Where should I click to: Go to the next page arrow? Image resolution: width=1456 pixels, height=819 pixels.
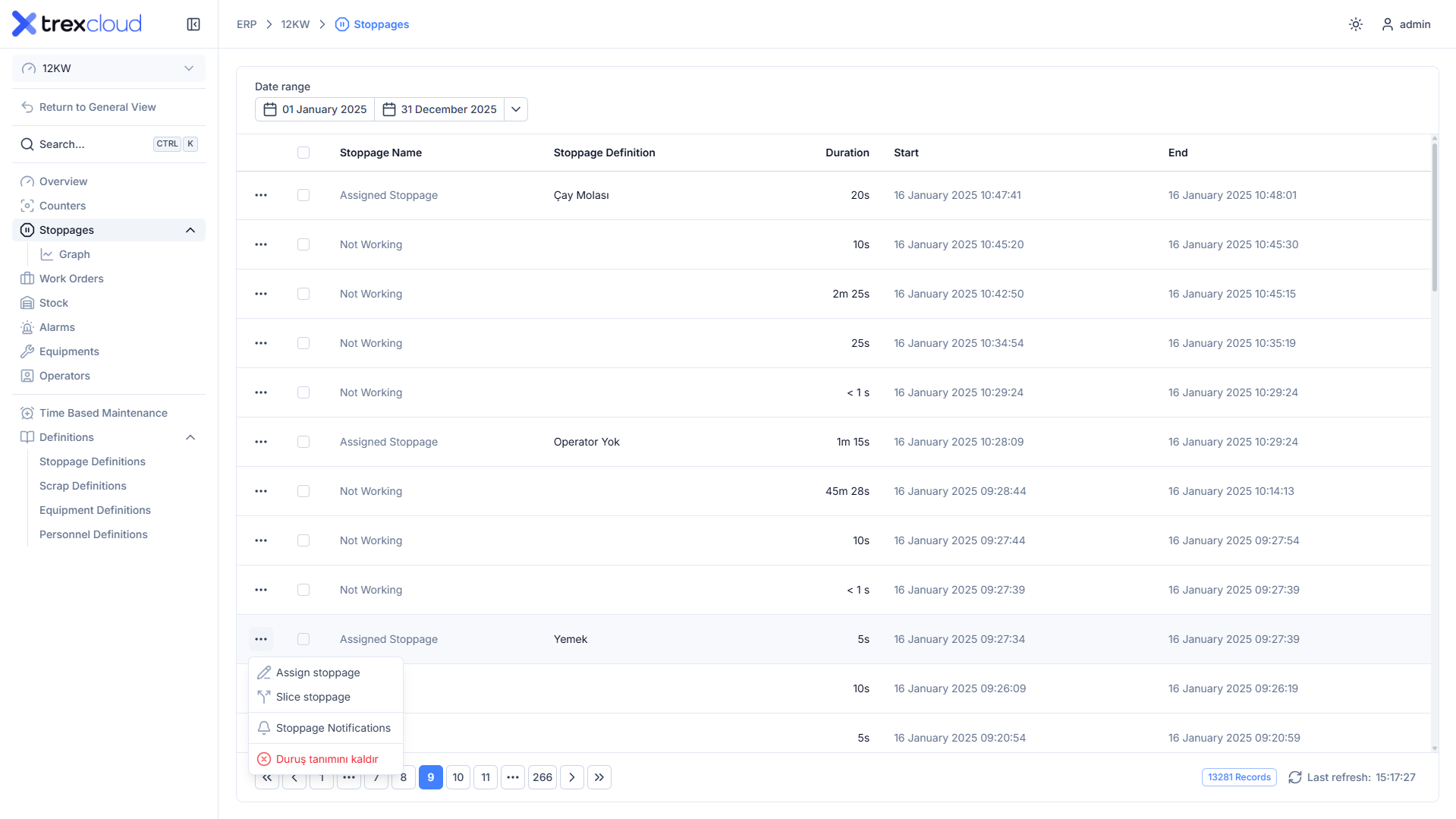point(572,777)
